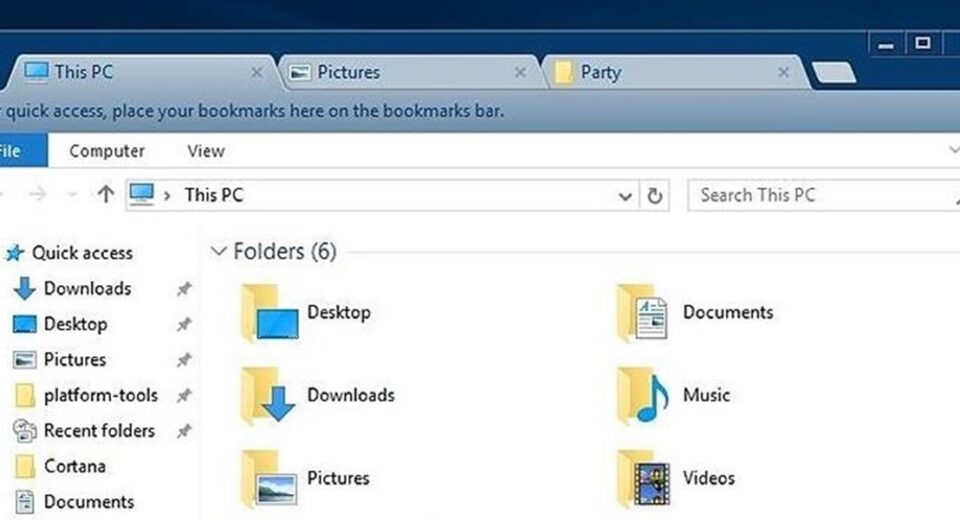Click This PC text in the address bar

214,195
